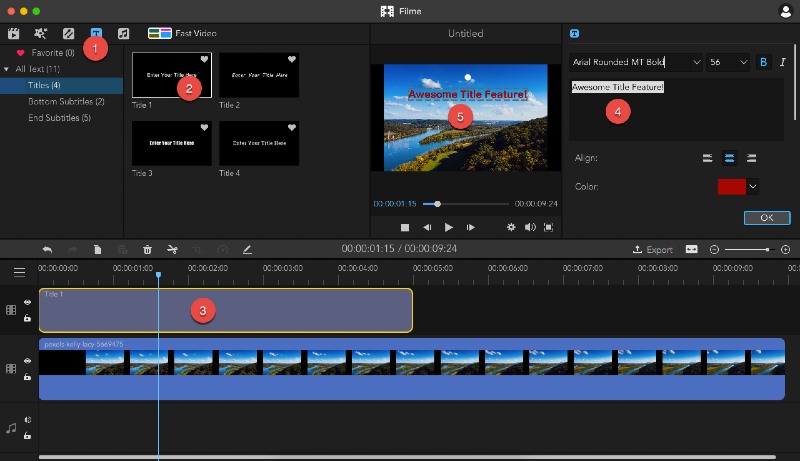Hide the Title 1 track

[28, 302]
